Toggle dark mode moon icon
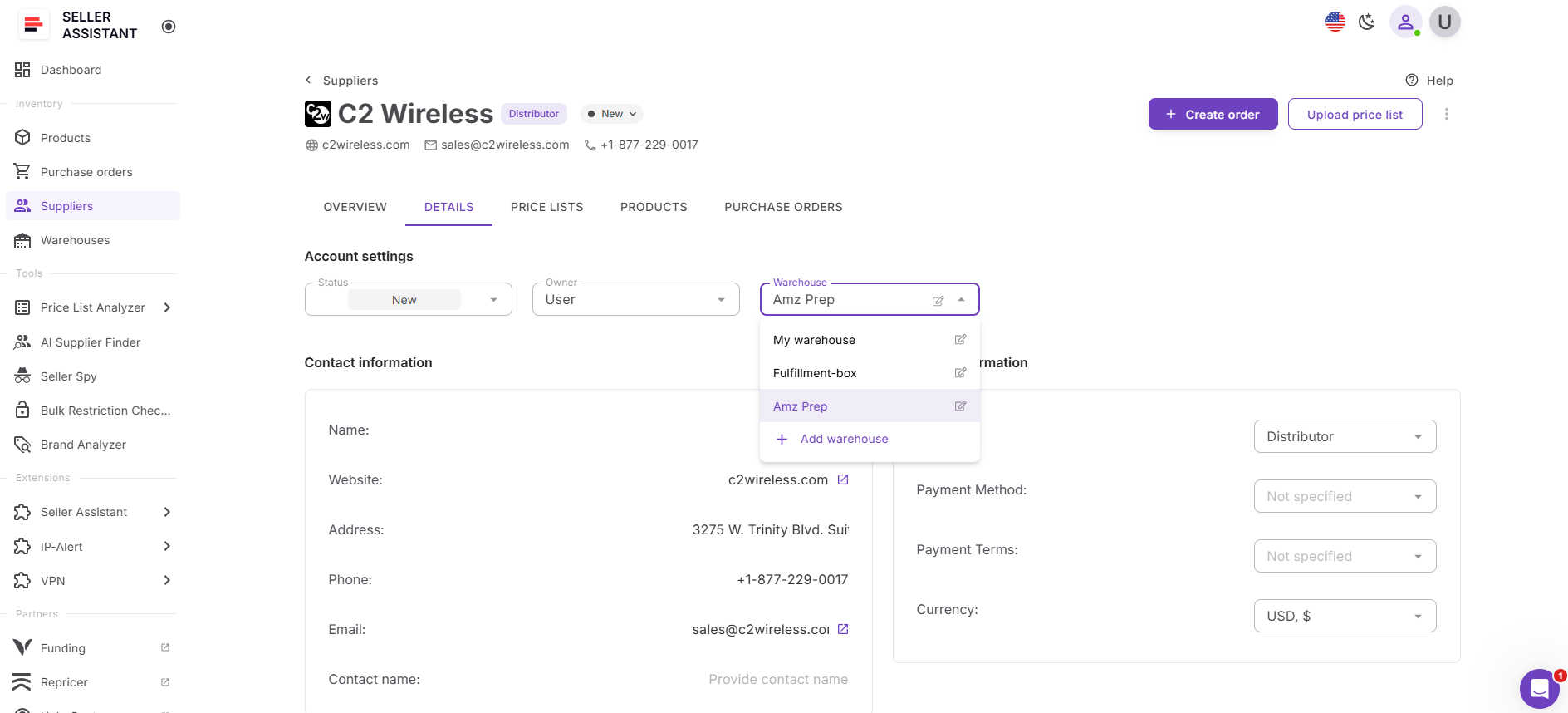Screen dimensions: 1568x713 (1367, 22)
